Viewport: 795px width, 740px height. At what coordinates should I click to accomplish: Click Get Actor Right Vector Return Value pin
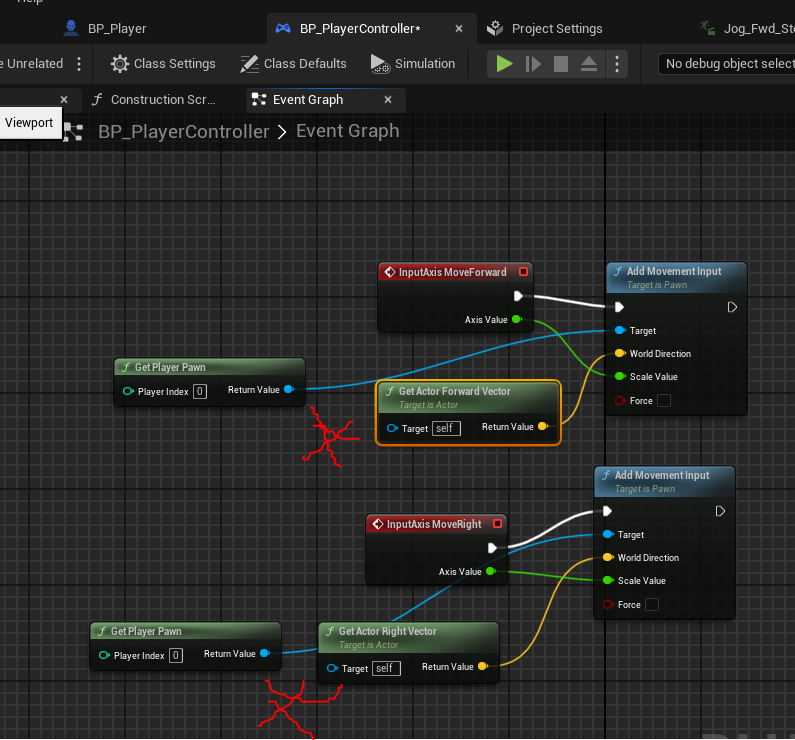pyautogui.click(x=483, y=666)
